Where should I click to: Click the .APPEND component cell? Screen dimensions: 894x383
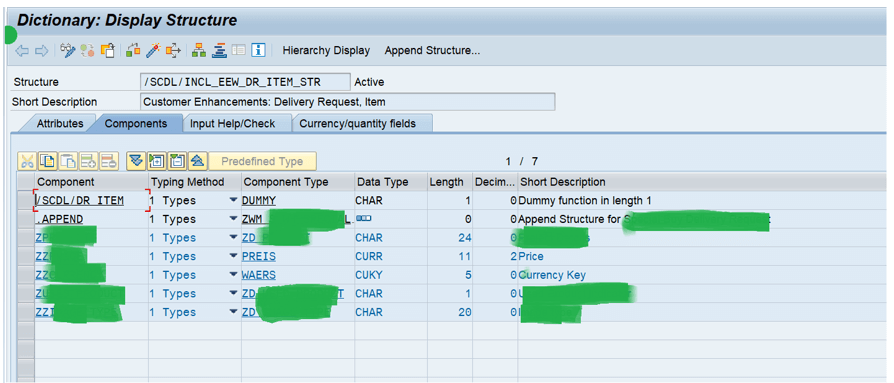[92, 219]
